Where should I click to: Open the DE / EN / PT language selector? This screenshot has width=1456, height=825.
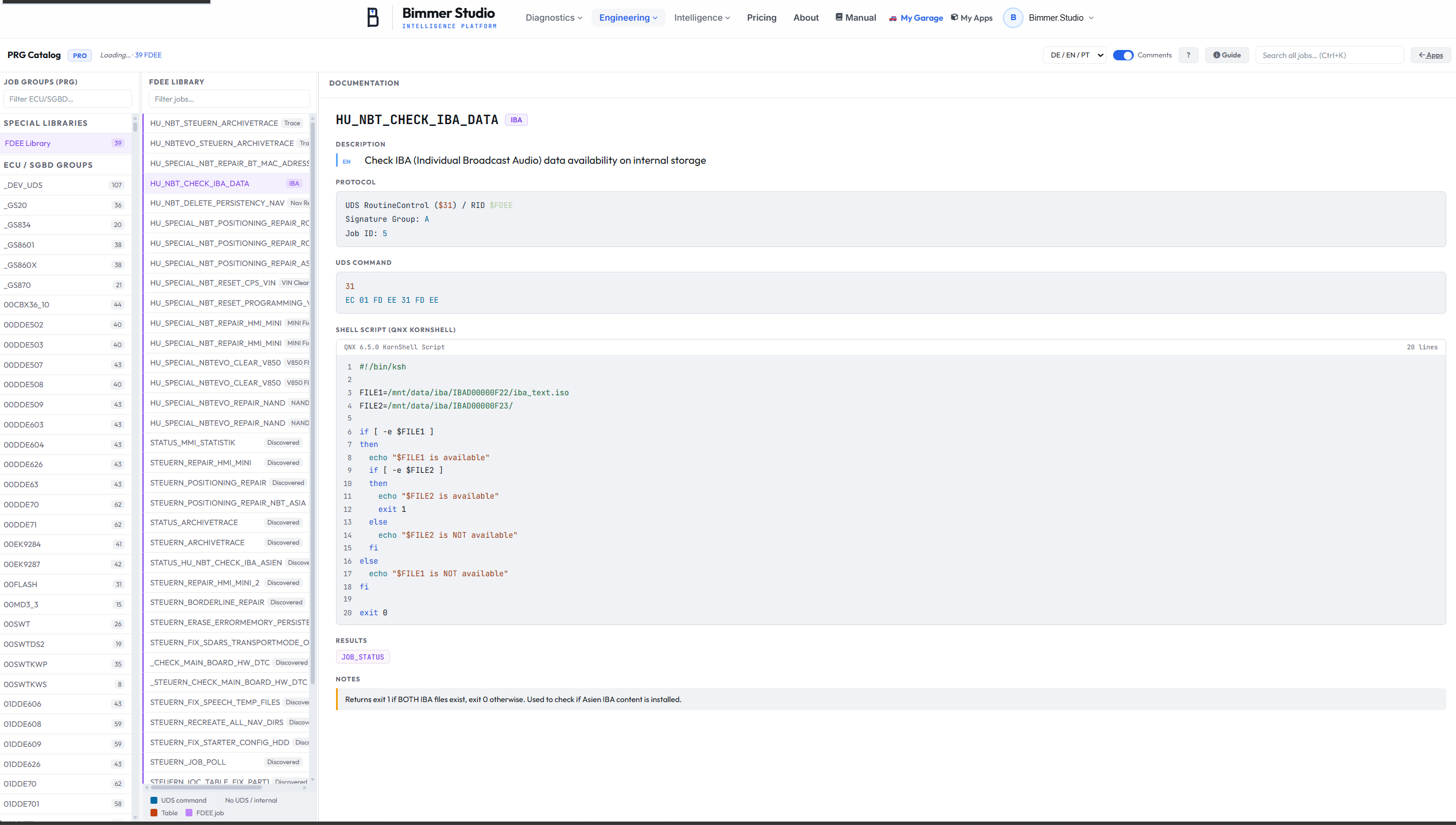1075,55
